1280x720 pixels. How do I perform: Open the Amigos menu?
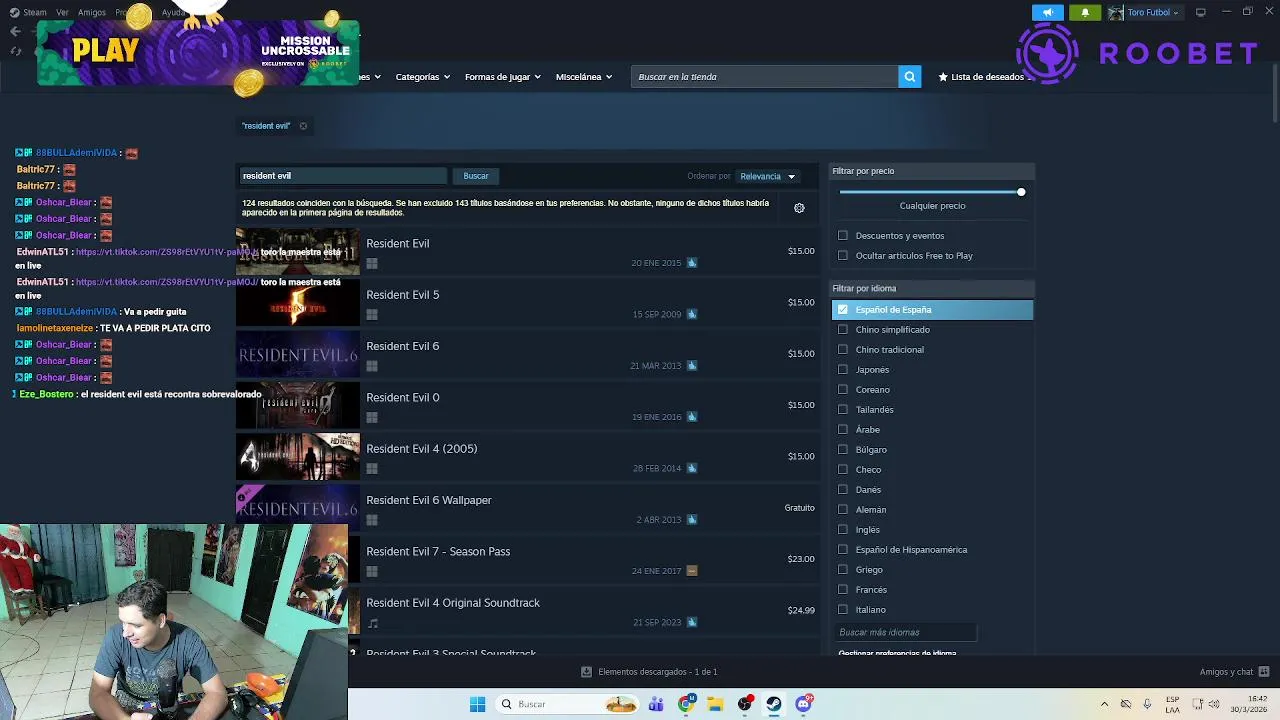pyautogui.click(x=91, y=13)
